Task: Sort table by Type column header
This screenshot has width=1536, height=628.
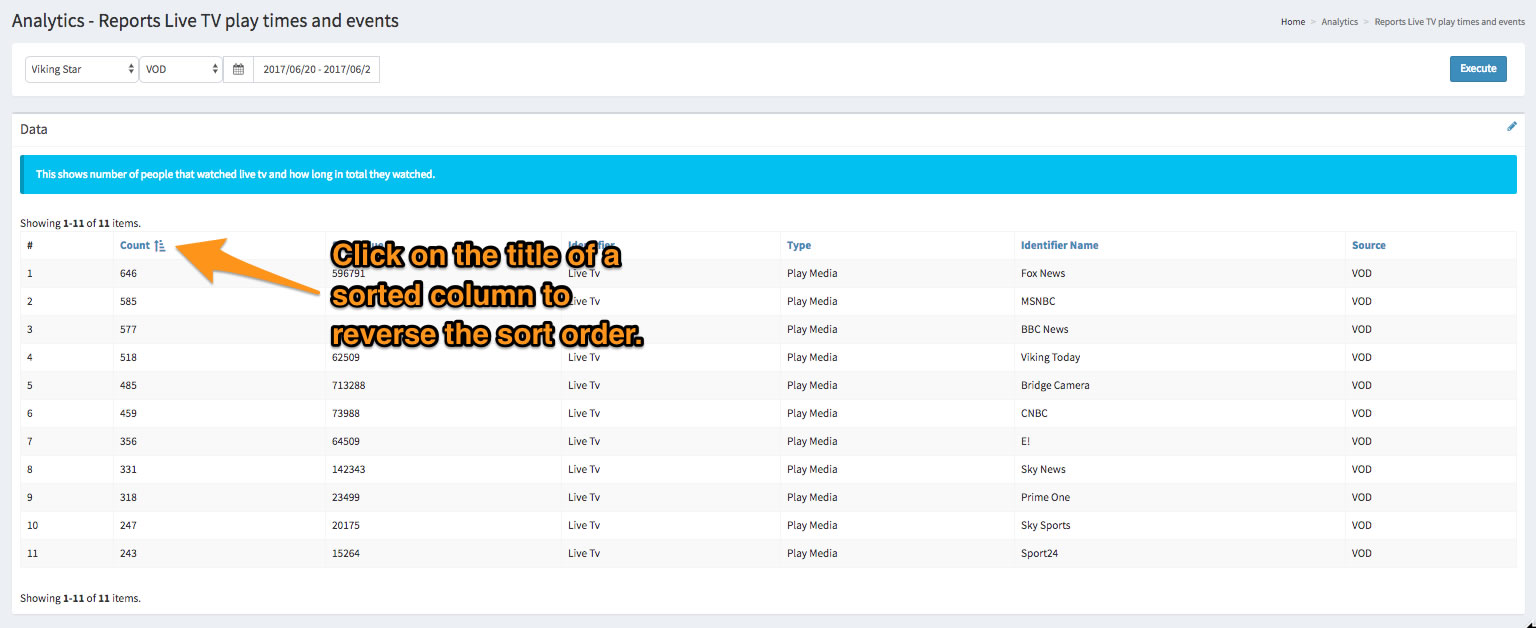Action: [x=798, y=246]
